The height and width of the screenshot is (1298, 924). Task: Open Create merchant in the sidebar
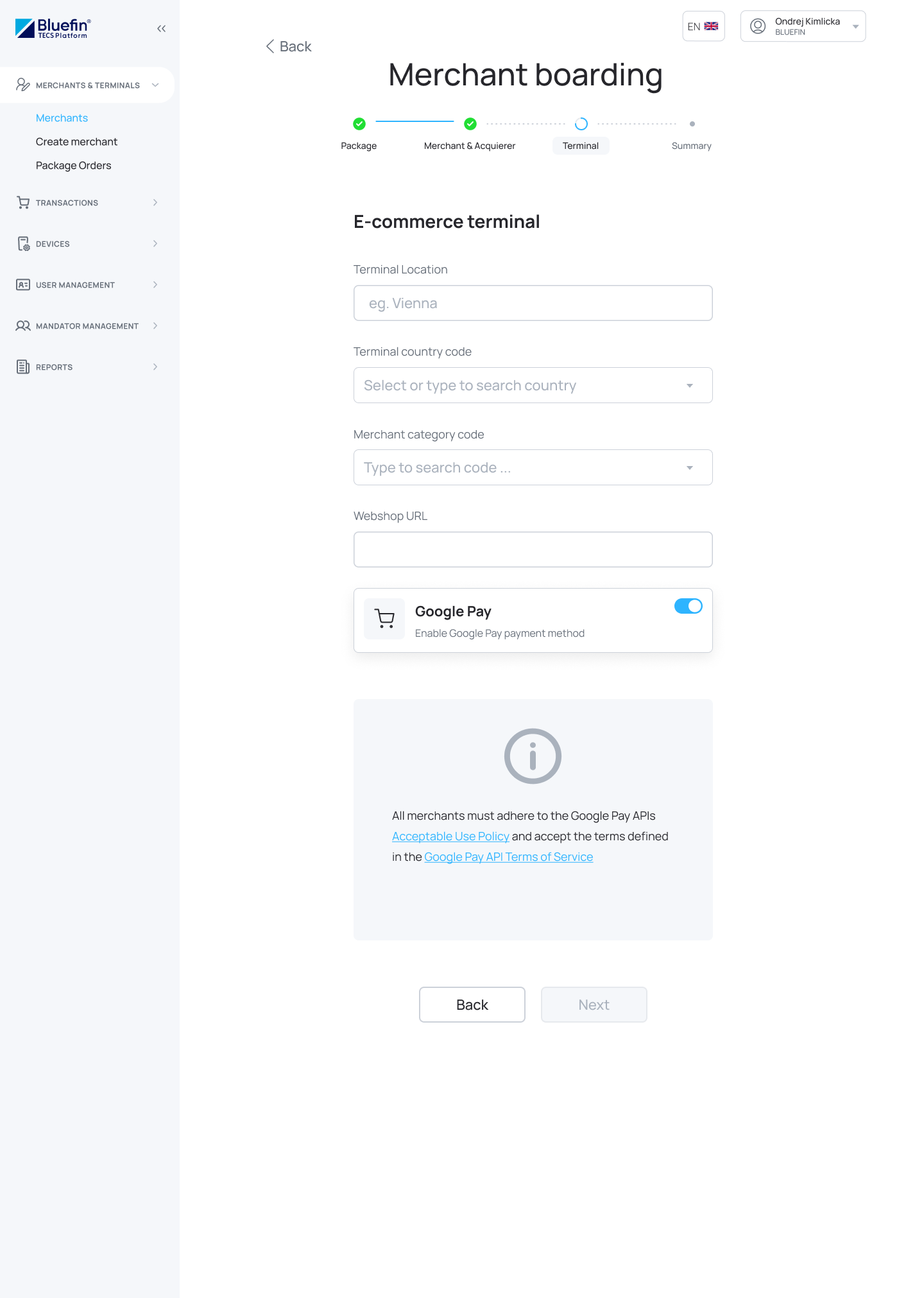[76, 141]
